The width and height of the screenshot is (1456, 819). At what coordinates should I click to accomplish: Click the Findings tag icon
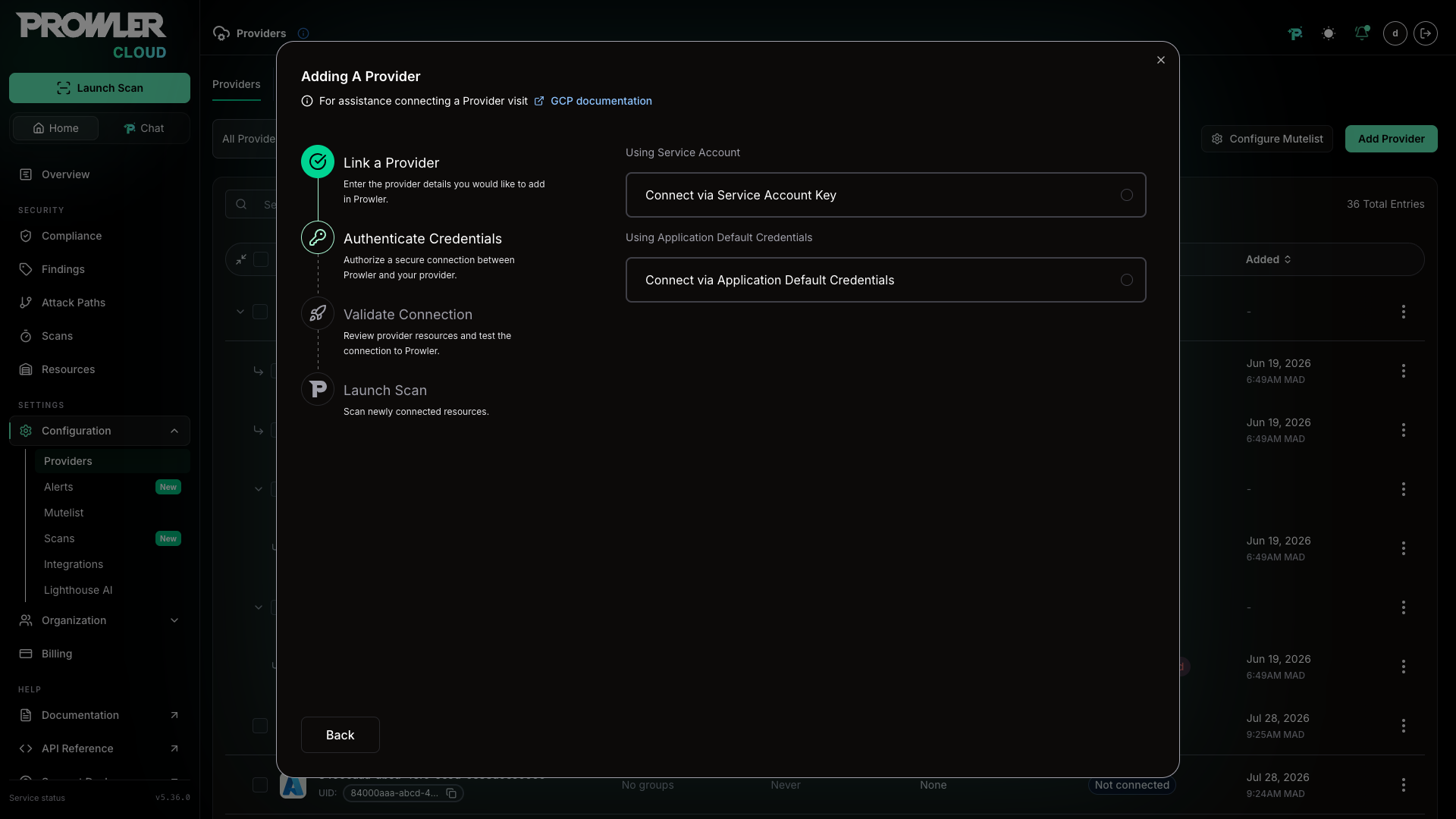pos(26,269)
